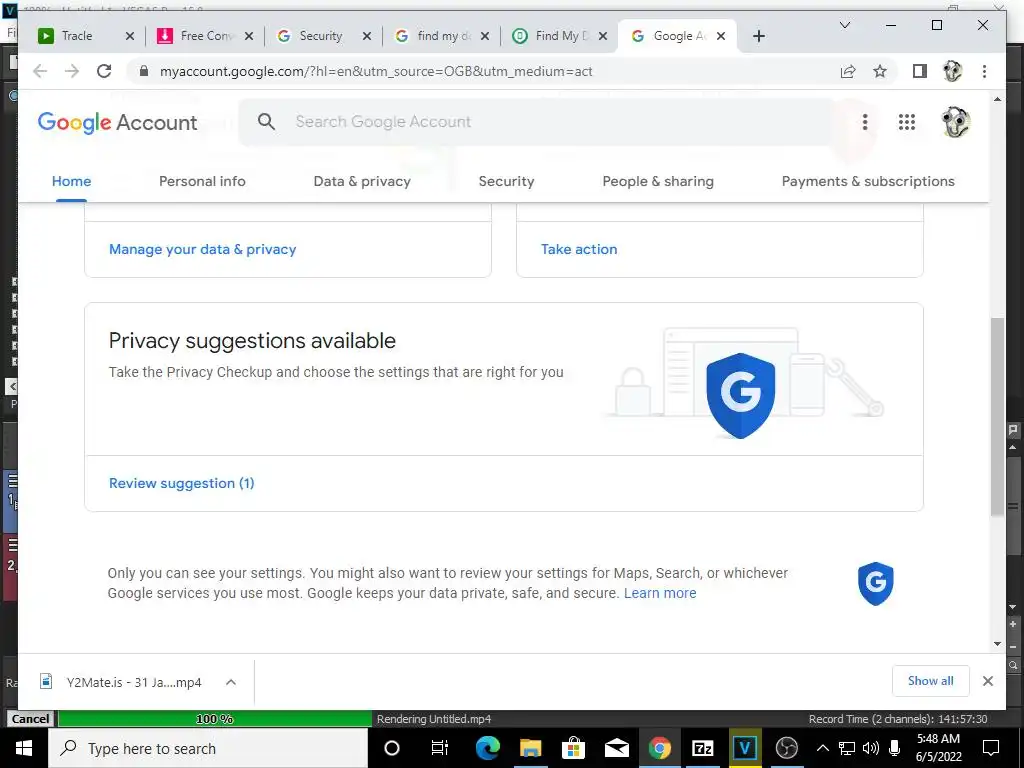Viewport: 1024px width, 768px height.
Task: Open the volume control in tray
Action: [871, 748]
